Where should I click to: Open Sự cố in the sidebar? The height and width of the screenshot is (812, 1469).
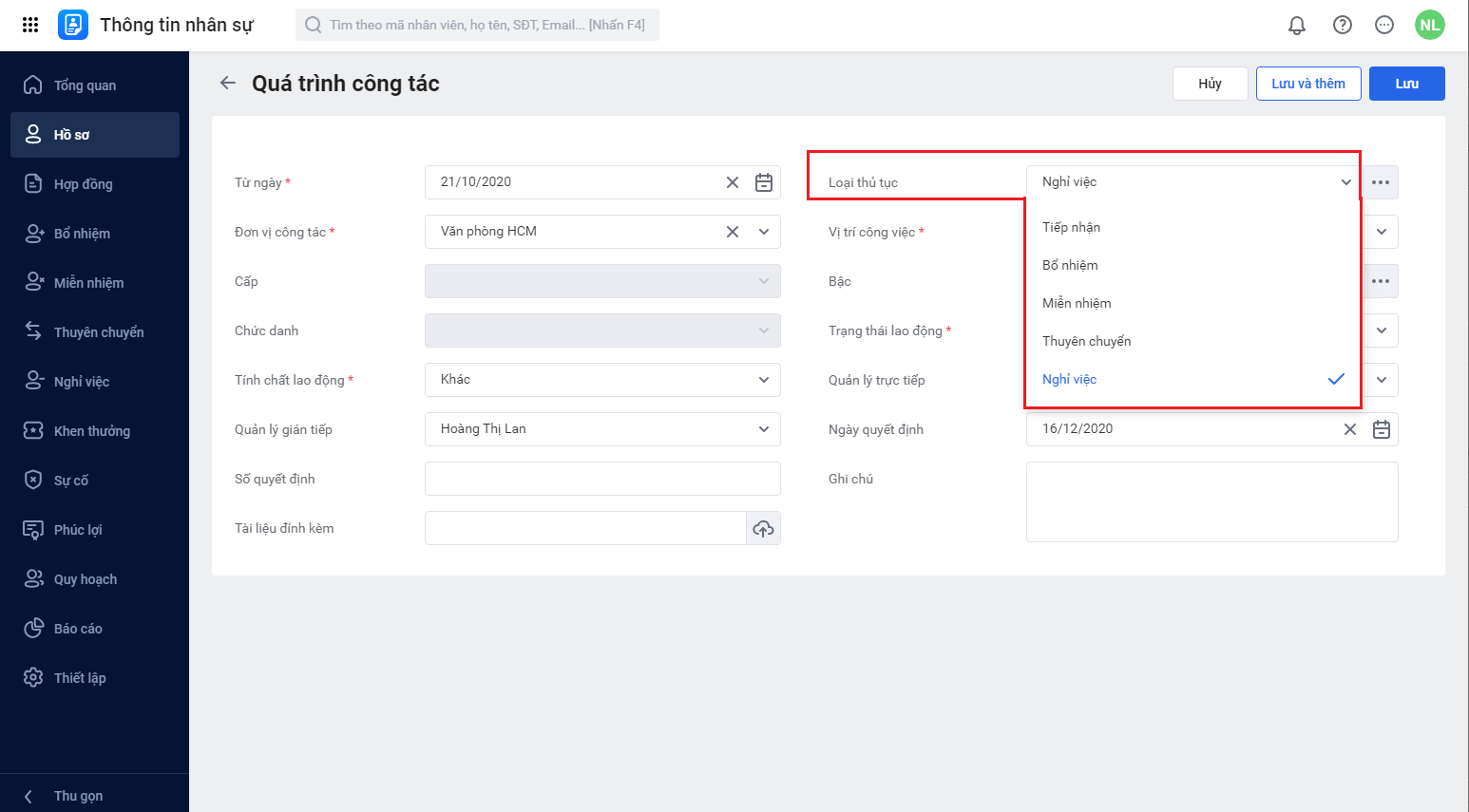point(95,481)
